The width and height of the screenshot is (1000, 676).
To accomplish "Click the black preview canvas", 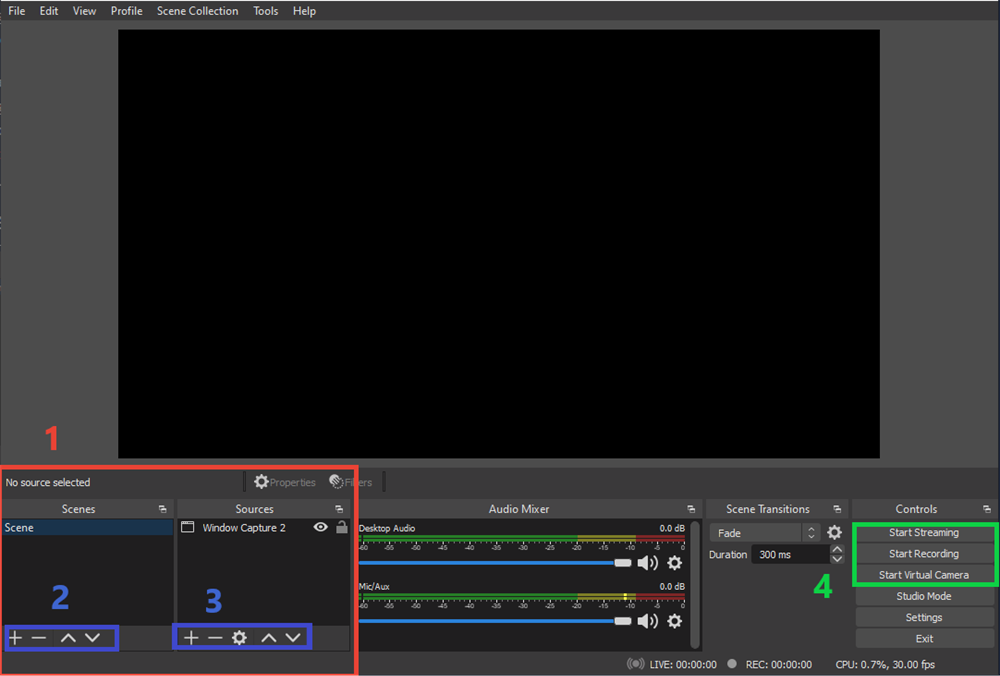I will click(x=499, y=244).
